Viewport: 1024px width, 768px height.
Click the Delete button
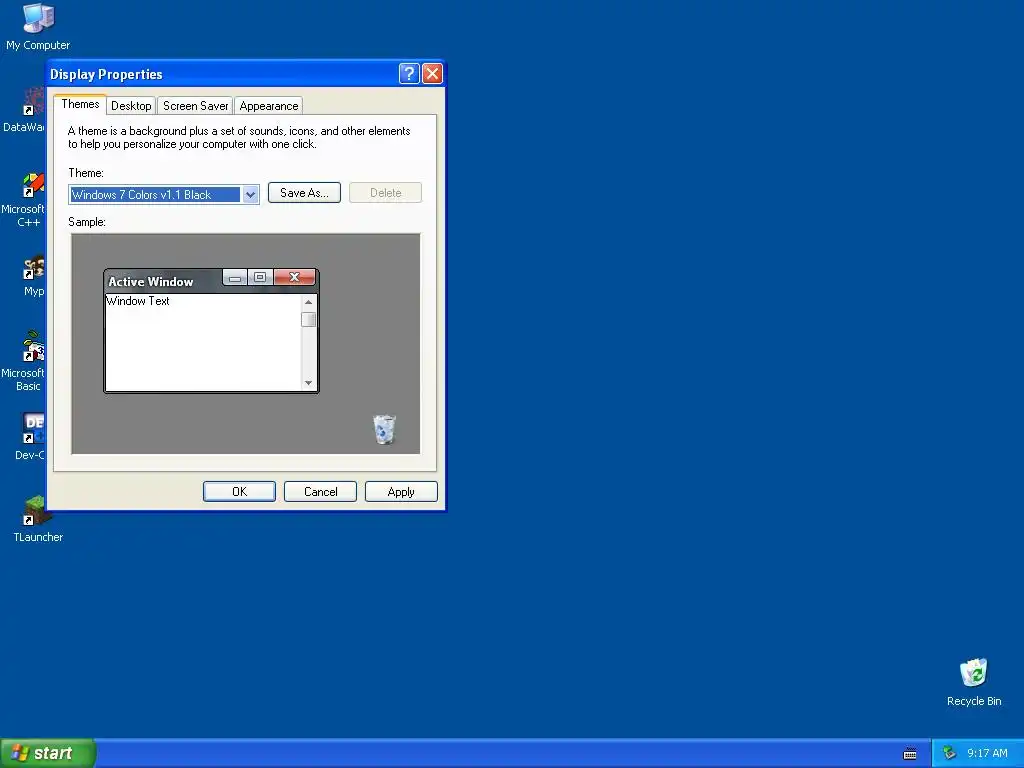point(385,193)
